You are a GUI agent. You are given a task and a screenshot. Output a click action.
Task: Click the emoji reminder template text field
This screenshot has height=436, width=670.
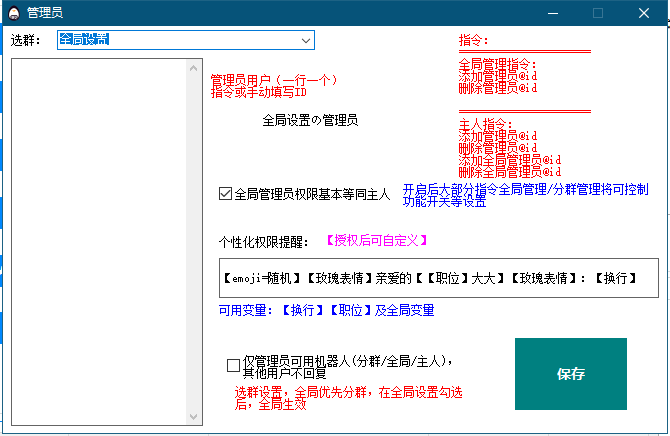tap(430, 278)
